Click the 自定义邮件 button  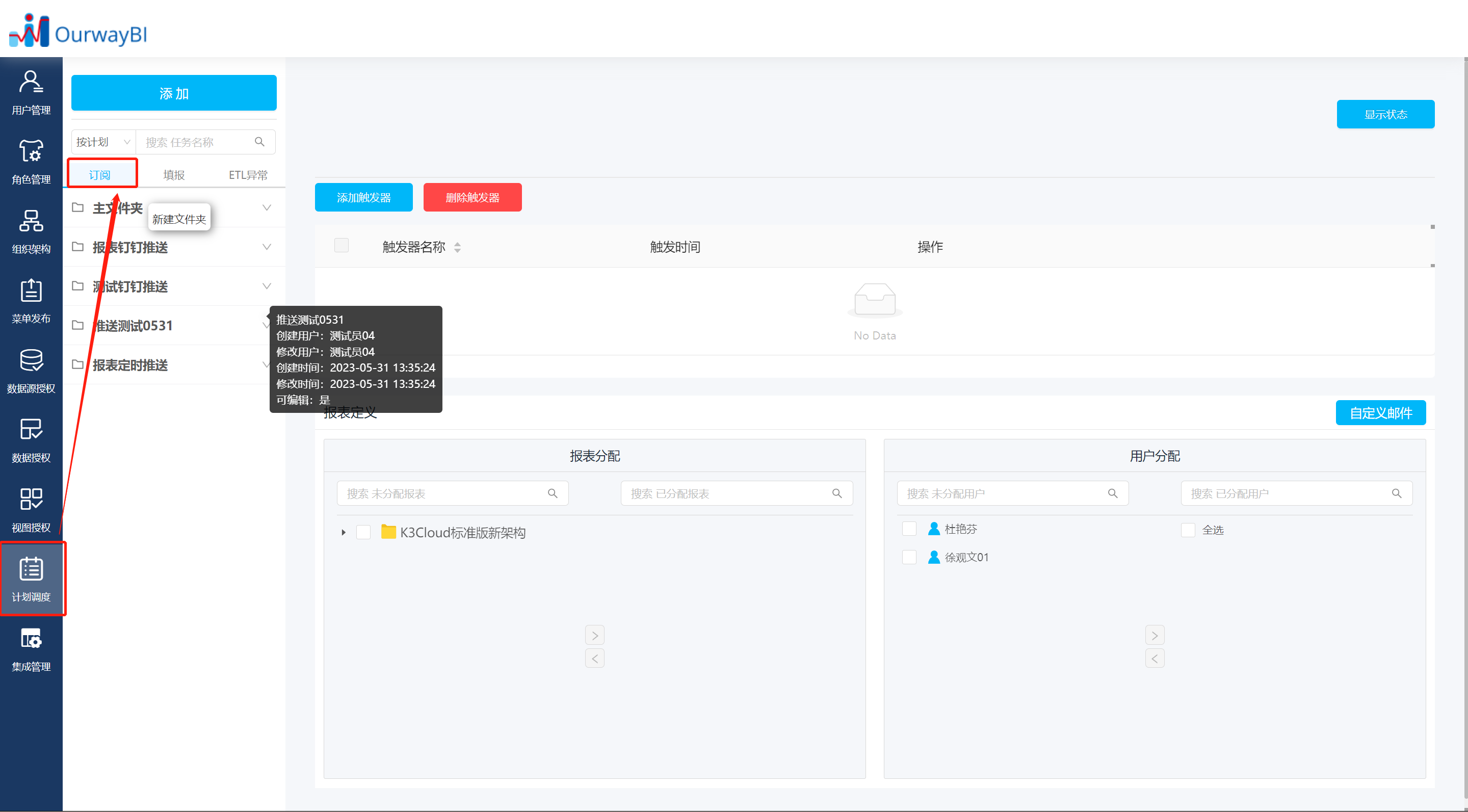[1381, 412]
